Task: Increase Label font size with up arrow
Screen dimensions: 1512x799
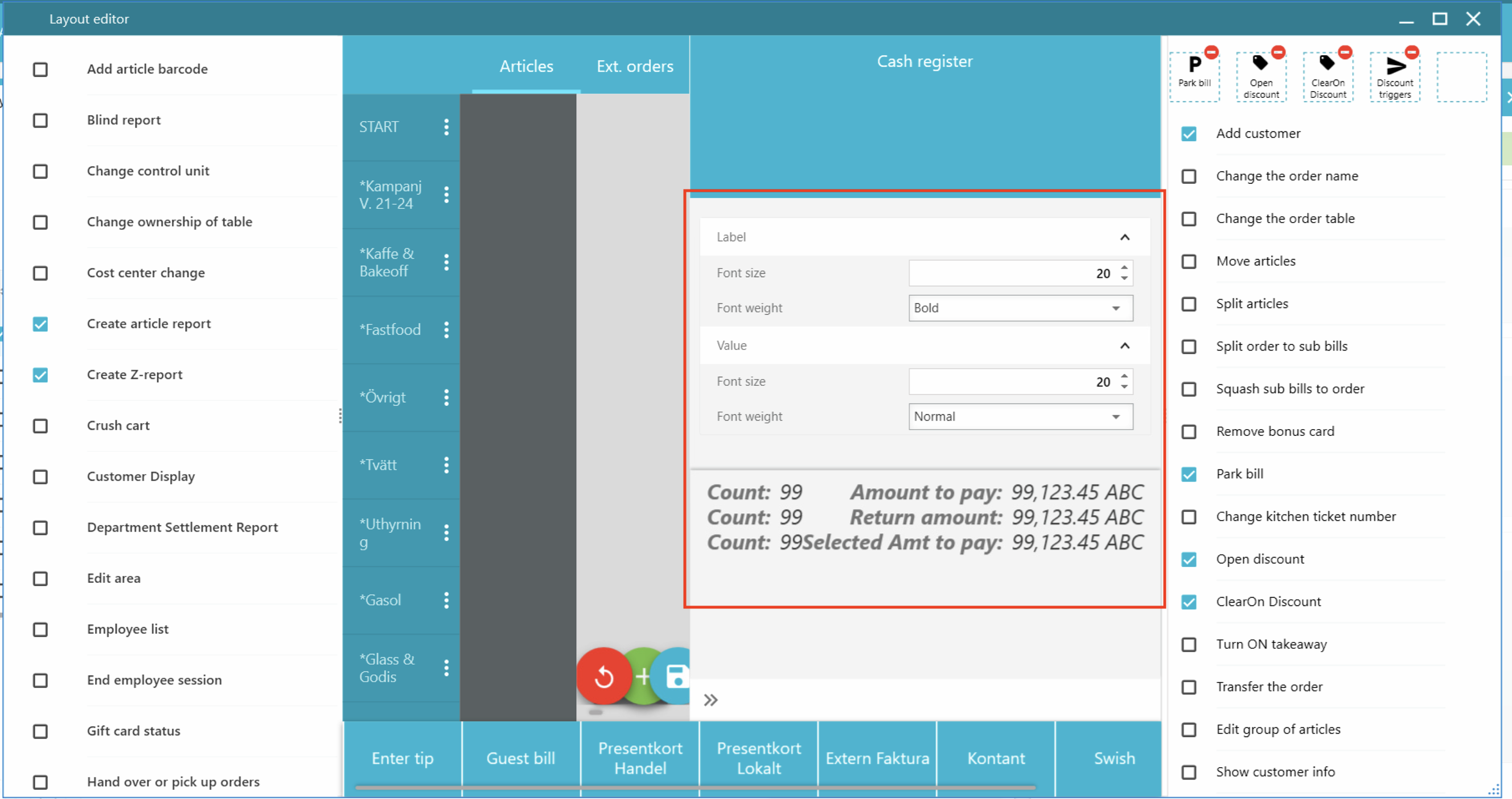Action: [1124, 267]
